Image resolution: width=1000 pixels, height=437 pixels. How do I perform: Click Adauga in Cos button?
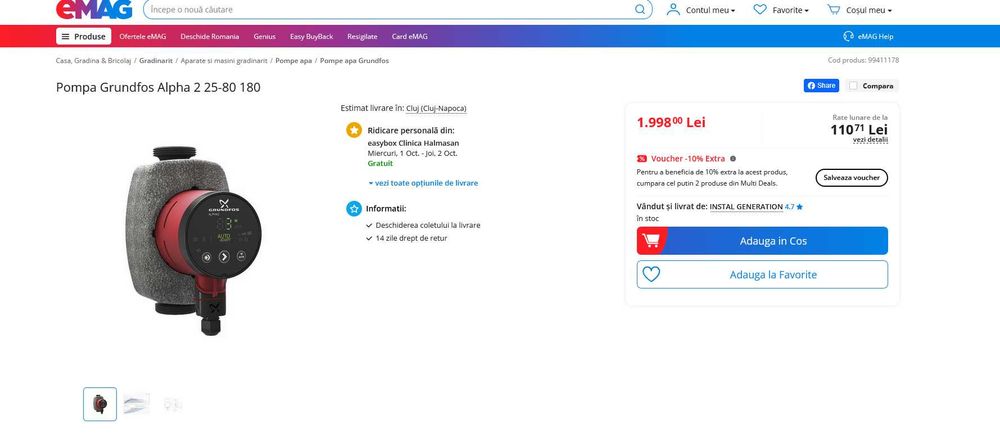click(x=762, y=241)
